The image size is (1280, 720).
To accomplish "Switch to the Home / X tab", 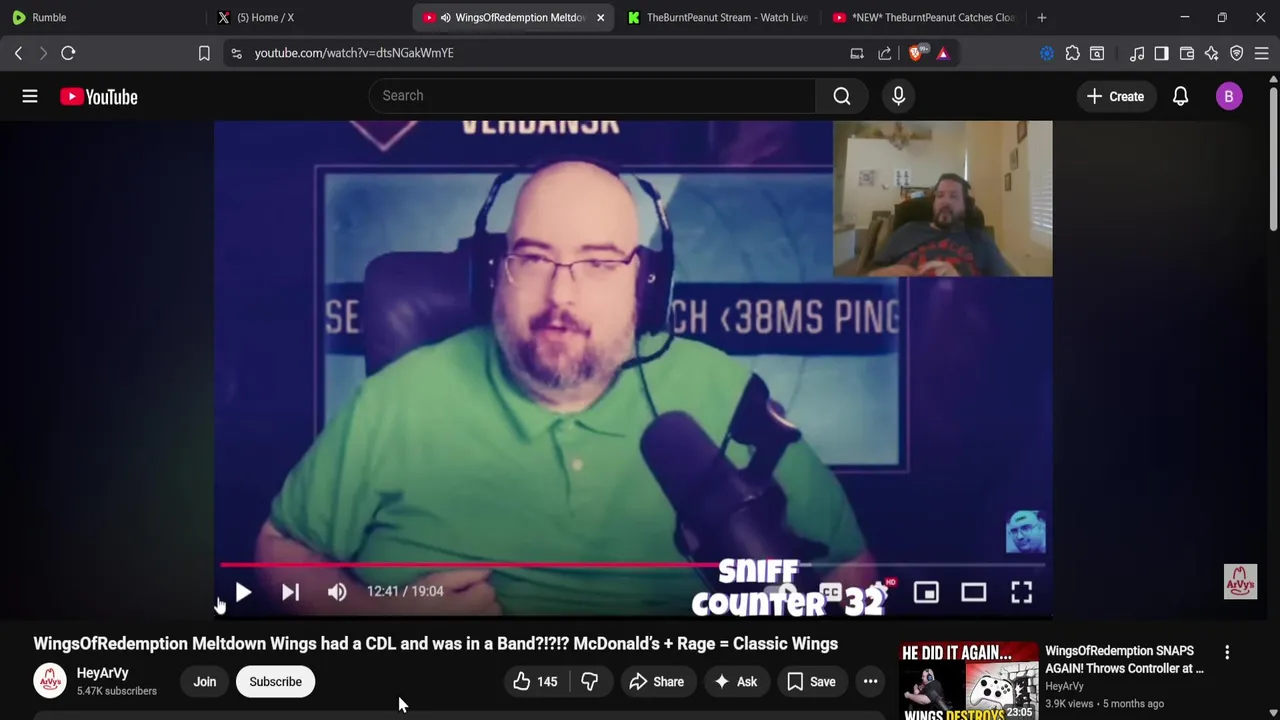I will point(310,17).
